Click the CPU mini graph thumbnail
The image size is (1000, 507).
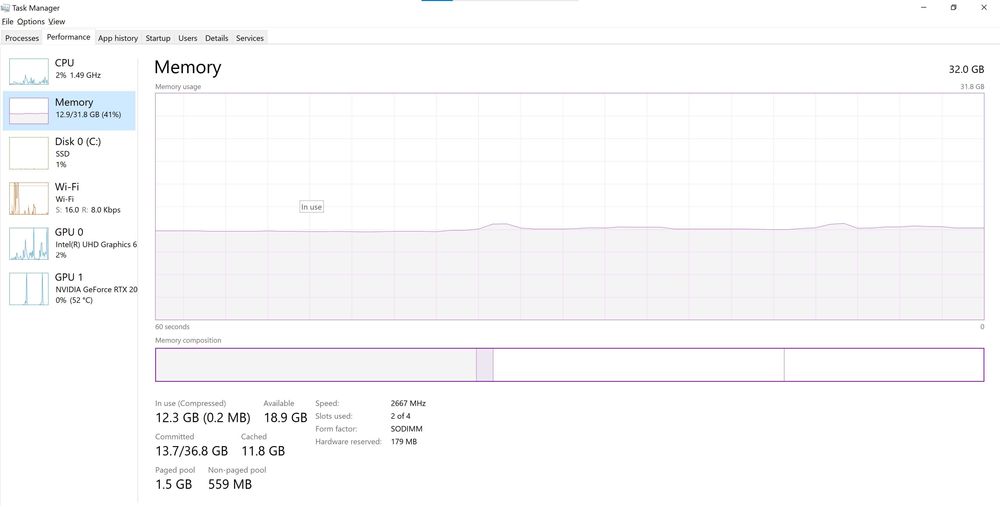[x=29, y=71]
